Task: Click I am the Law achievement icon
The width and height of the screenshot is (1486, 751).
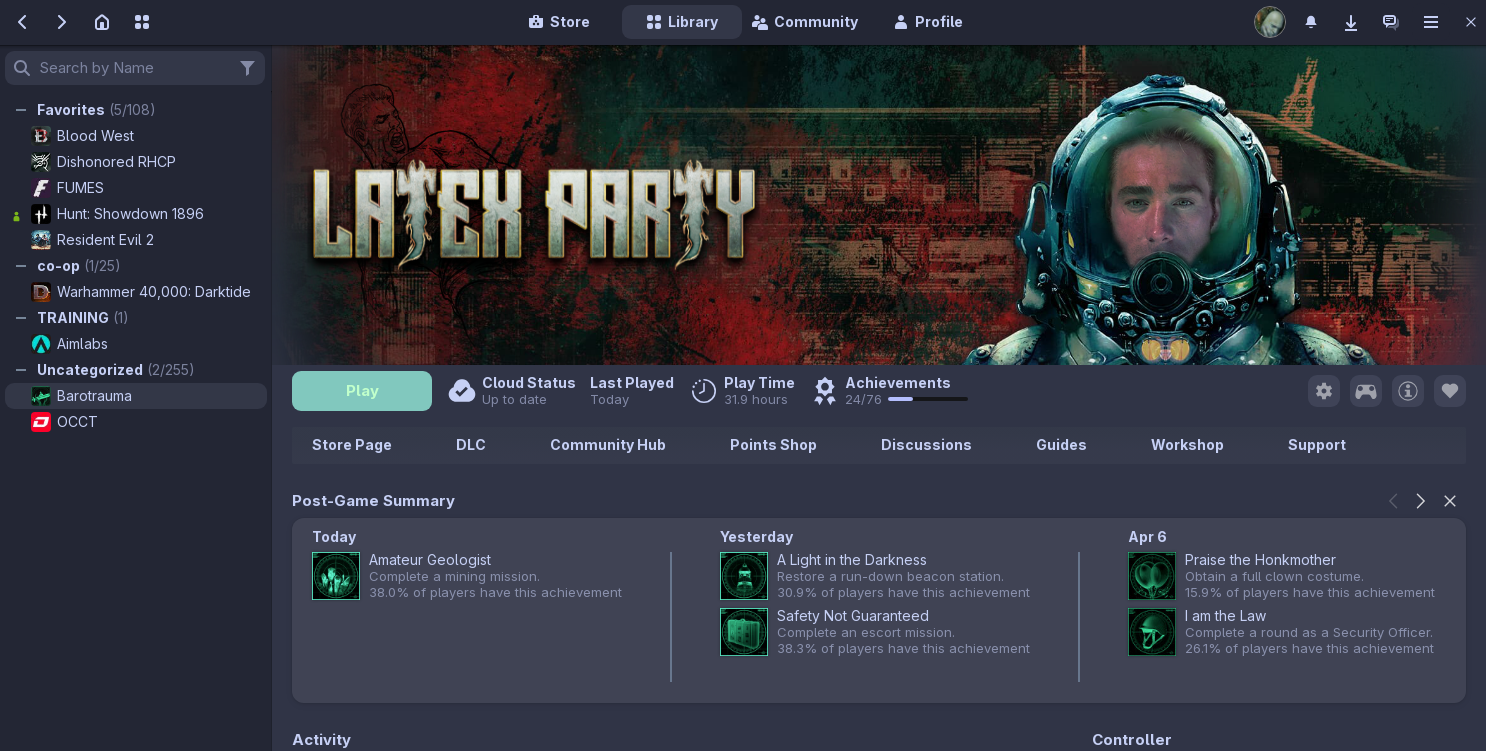Action: 1152,632
